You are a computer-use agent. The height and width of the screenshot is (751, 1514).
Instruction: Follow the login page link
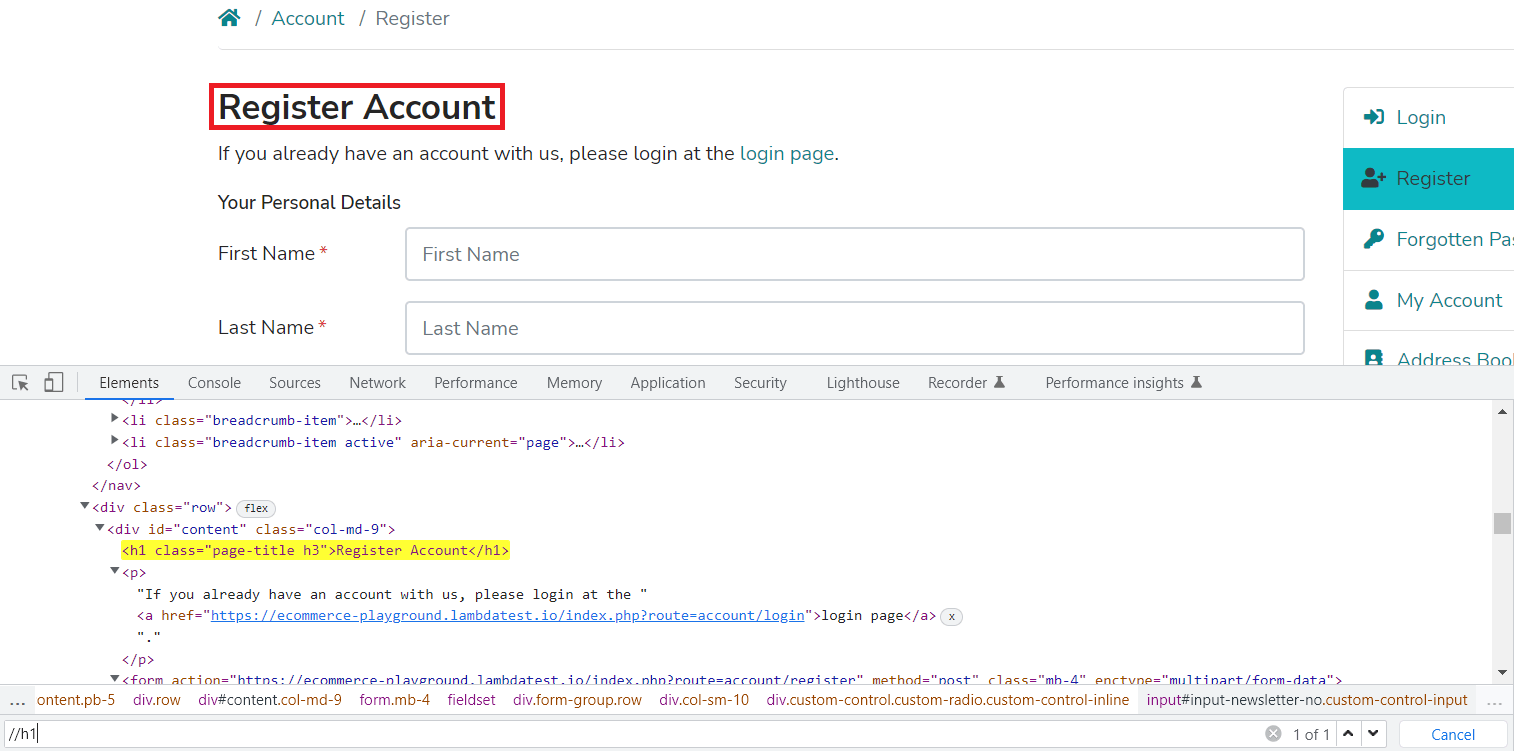coord(786,154)
